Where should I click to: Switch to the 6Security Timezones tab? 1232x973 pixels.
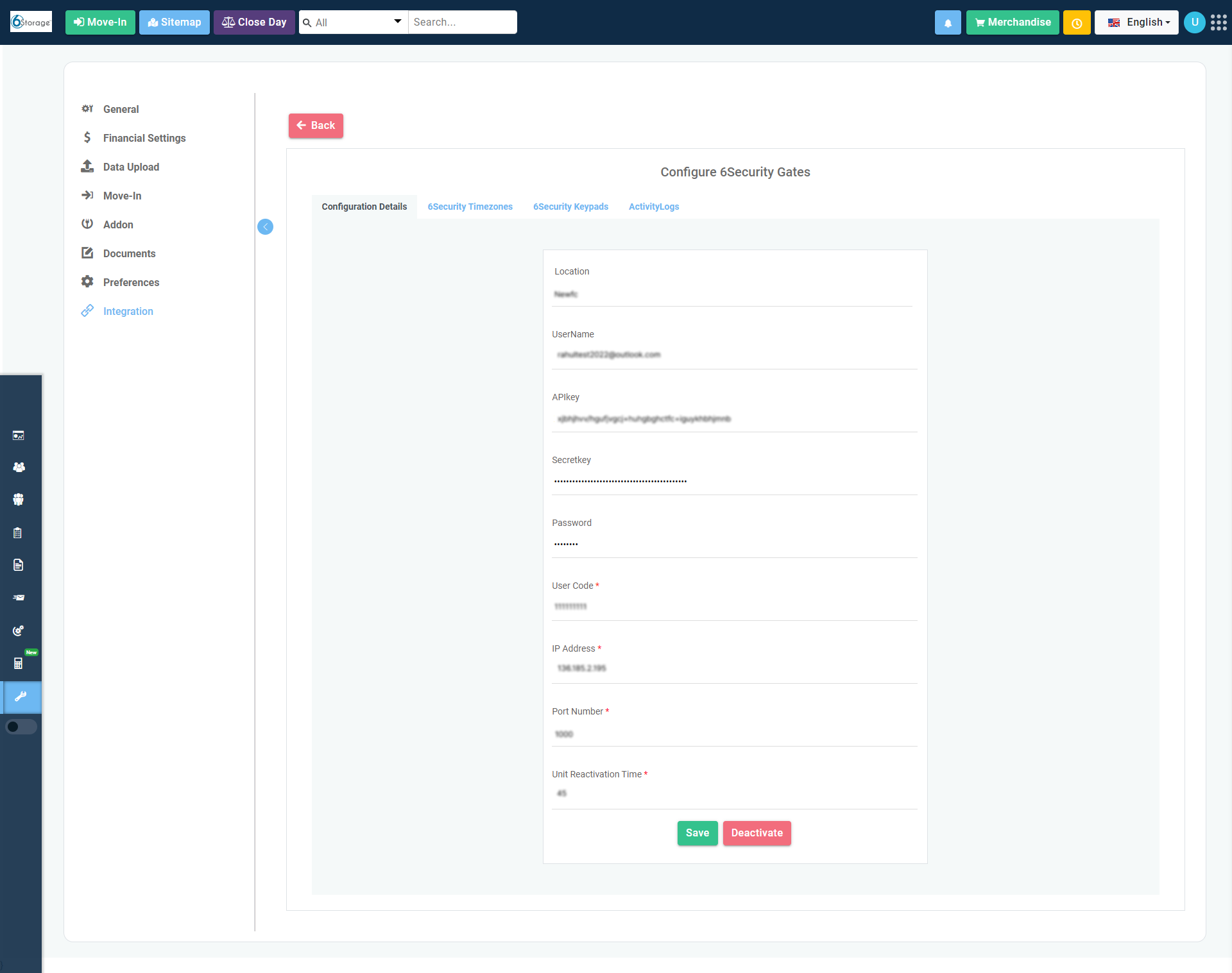[x=470, y=207]
